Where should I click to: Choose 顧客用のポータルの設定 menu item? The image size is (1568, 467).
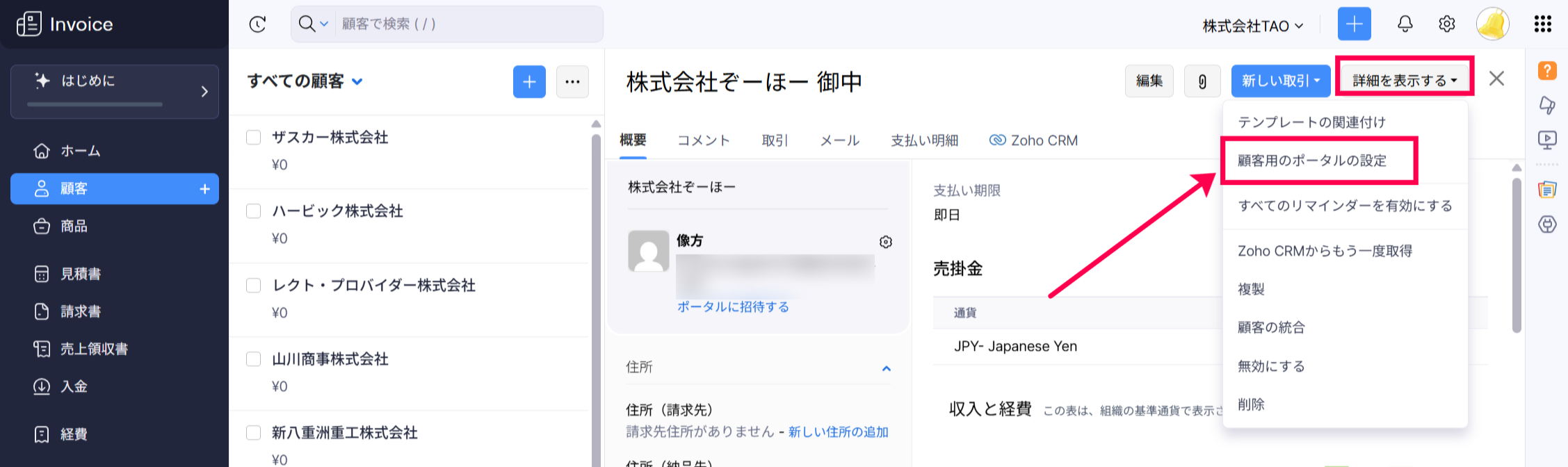point(1311,161)
